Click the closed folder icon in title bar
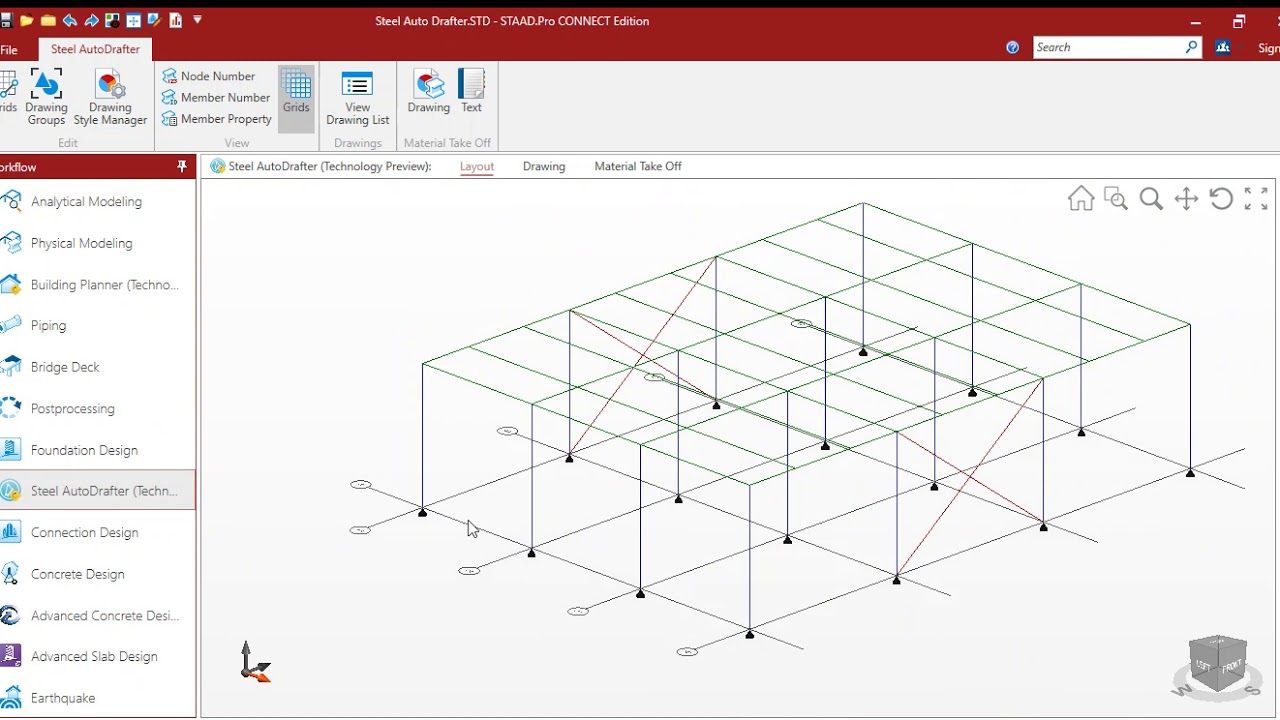The image size is (1280, 720). pos(48,20)
